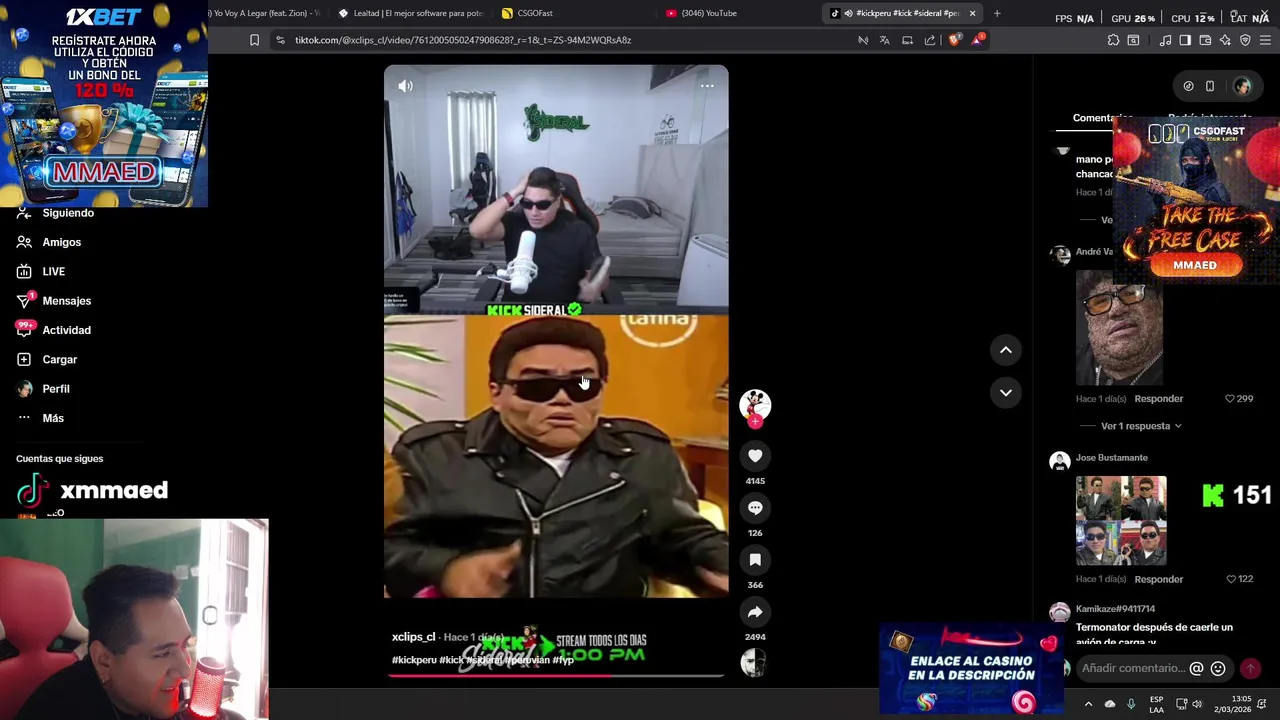Image resolution: width=1280 pixels, height=720 pixels.
Task: Switch to the Lealtad software browser tab
Action: click(410, 13)
